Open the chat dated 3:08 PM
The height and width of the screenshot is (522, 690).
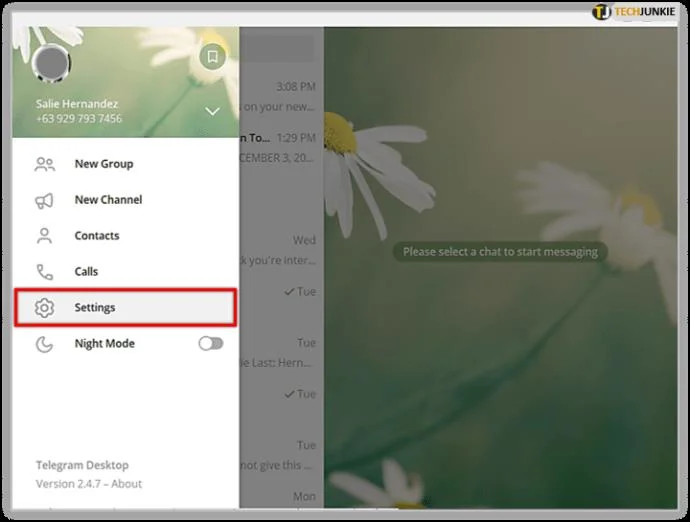point(282,96)
